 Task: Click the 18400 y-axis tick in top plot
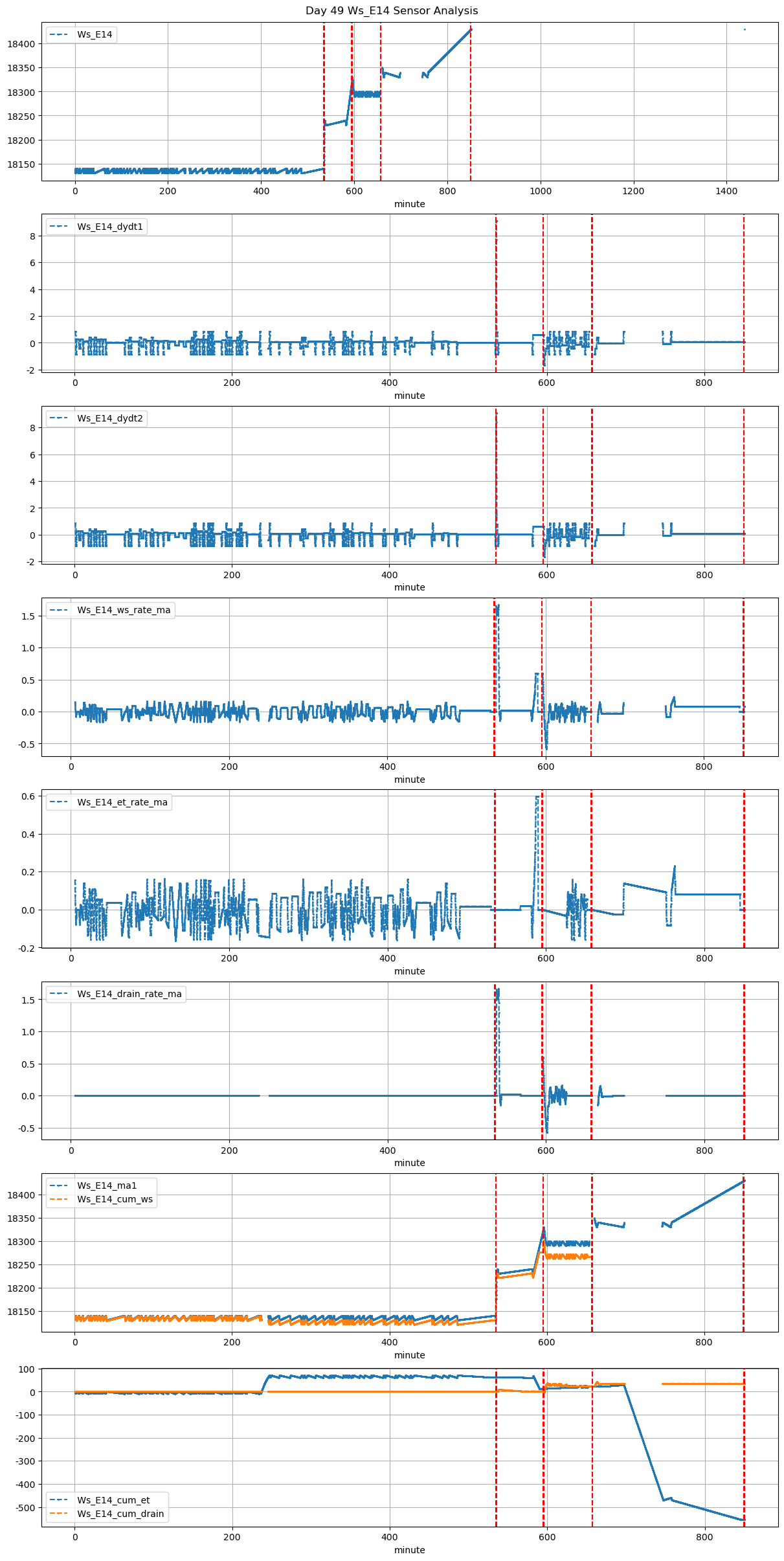pyautogui.click(x=21, y=44)
